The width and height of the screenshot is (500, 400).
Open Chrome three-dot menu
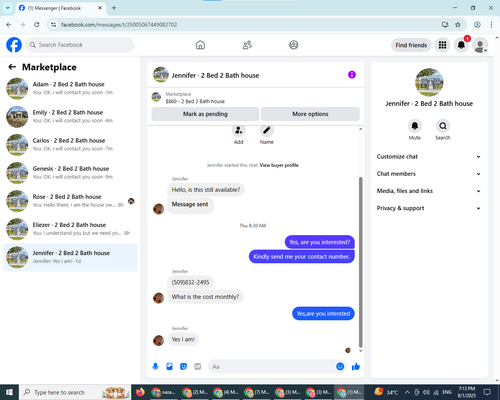coord(491,25)
